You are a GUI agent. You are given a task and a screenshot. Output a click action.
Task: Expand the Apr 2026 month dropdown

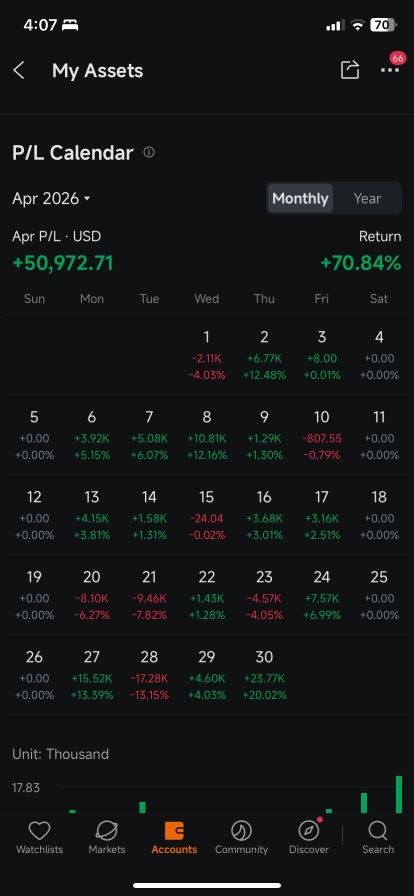[51, 198]
